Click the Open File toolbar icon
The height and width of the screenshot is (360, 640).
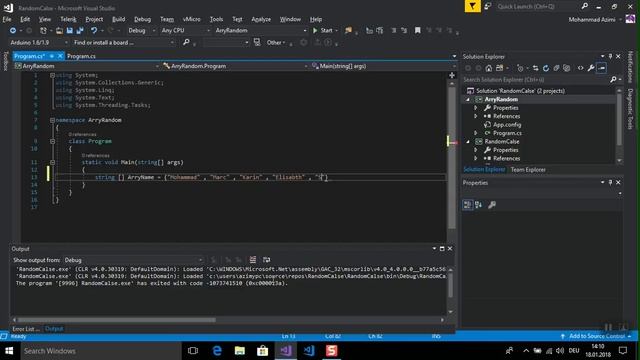click(x=59, y=31)
